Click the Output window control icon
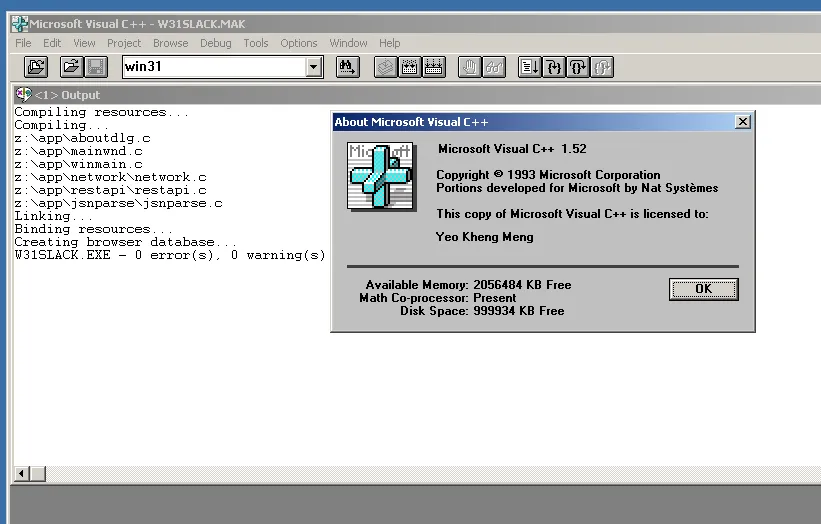 23,95
